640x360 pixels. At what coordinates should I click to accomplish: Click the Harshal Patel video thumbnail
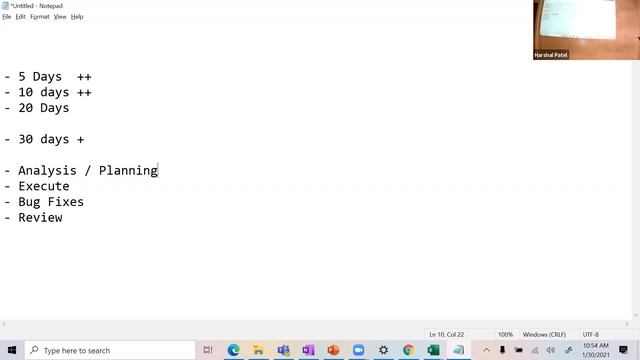(587, 30)
